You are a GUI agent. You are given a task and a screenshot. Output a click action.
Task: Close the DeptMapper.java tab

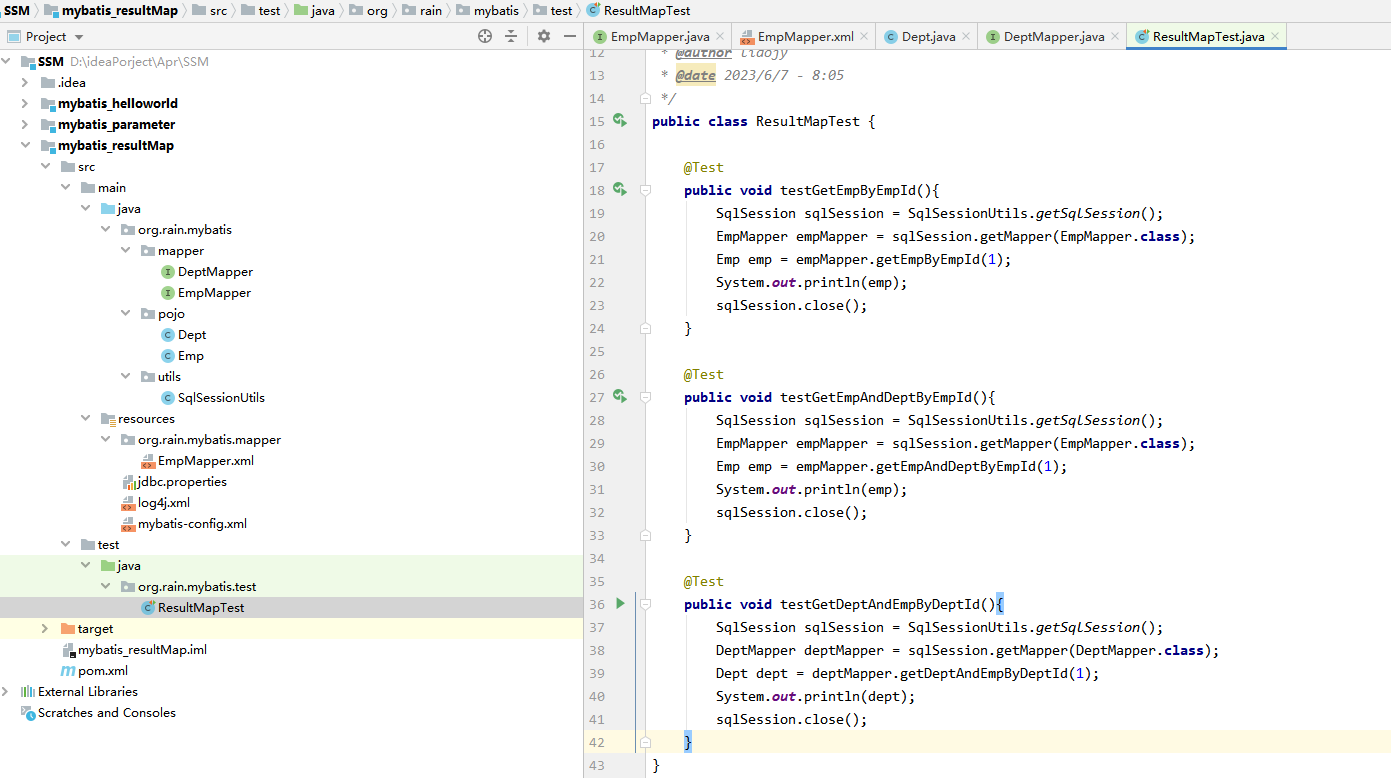click(1115, 37)
